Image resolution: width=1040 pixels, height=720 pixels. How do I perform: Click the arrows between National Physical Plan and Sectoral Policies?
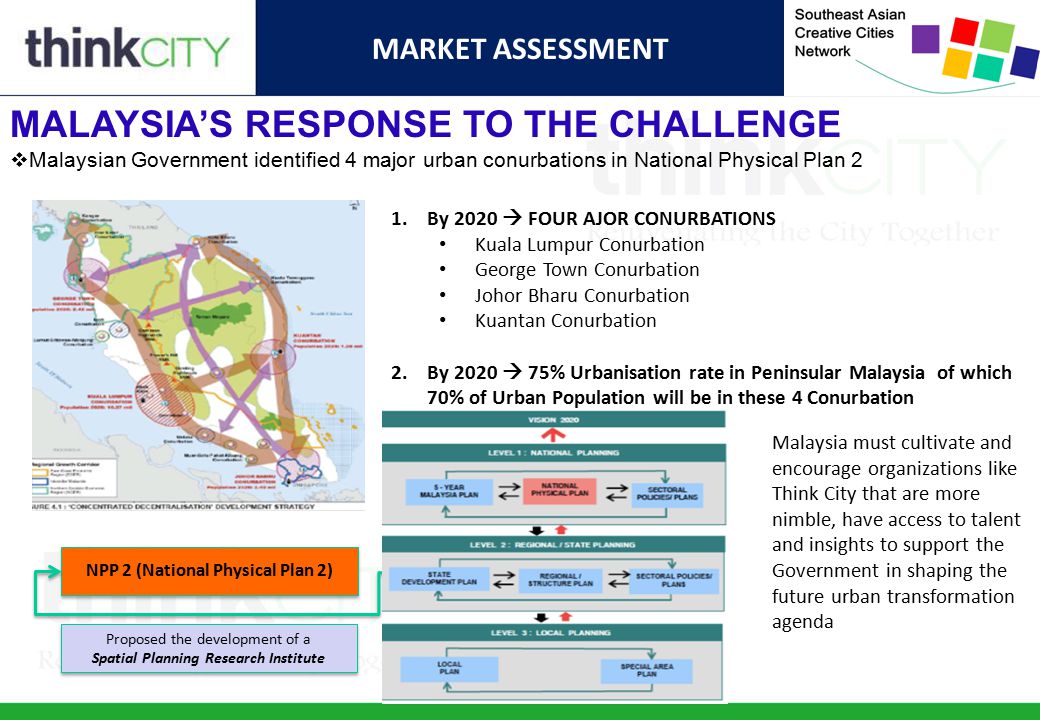(616, 492)
